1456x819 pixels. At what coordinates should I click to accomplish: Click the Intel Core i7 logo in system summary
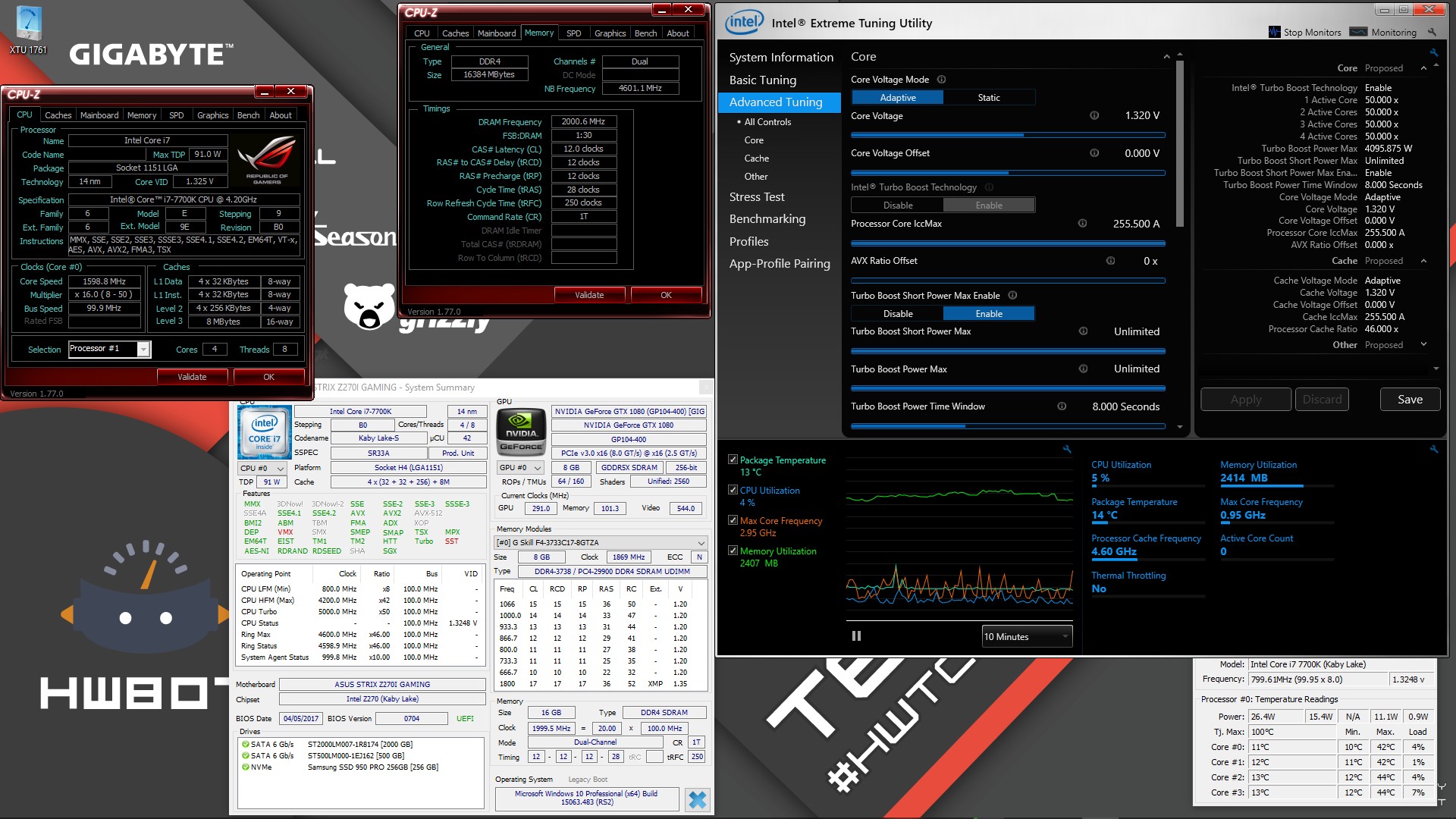[x=264, y=432]
